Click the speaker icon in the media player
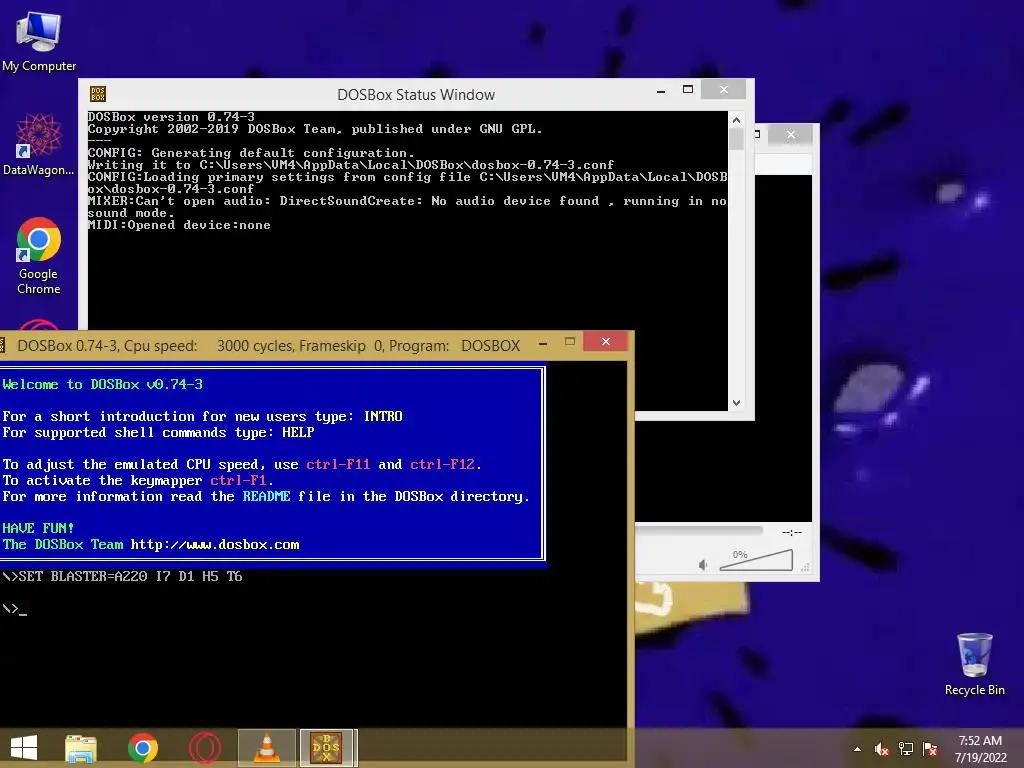The height and width of the screenshot is (768, 1024). pyautogui.click(x=703, y=565)
